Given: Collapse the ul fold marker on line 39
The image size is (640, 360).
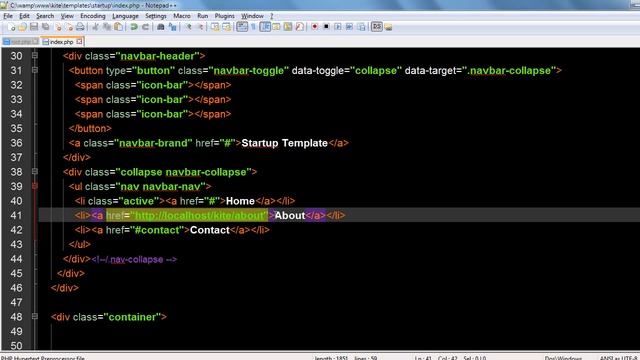Looking at the screenshot, I should tap(35, 186).
